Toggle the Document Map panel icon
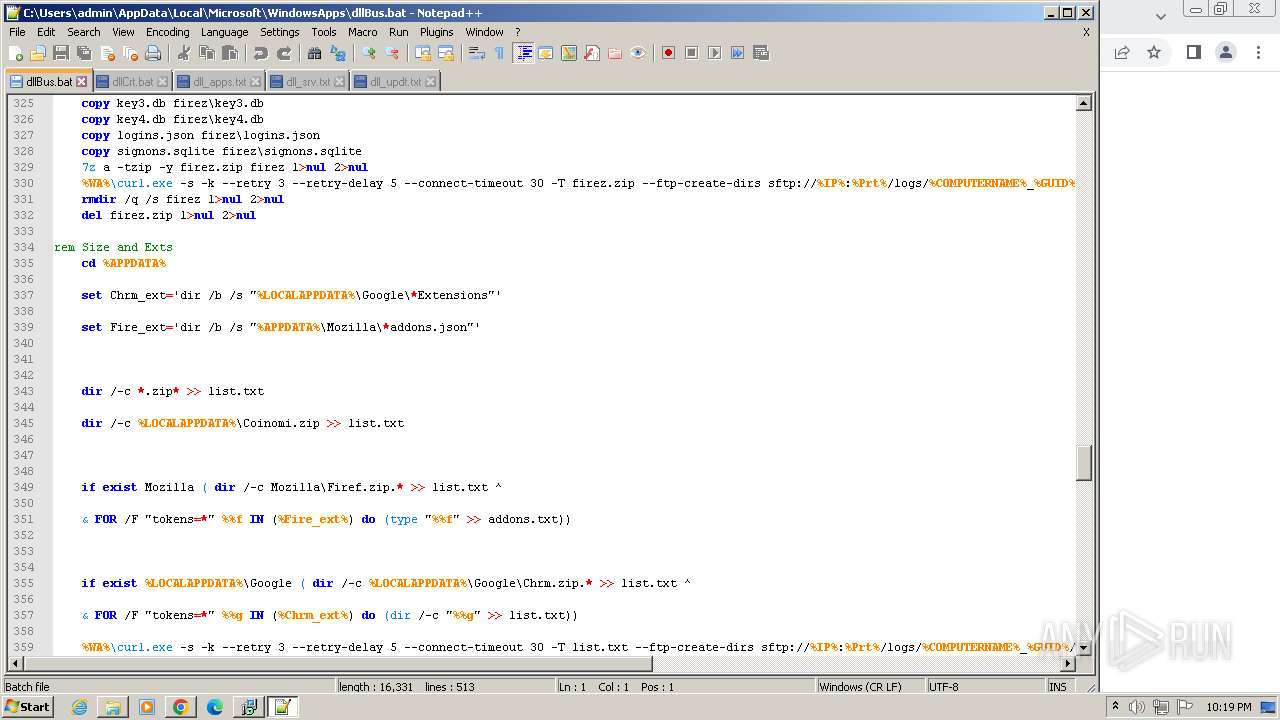 pyautogui.click(x=569, y=53)
